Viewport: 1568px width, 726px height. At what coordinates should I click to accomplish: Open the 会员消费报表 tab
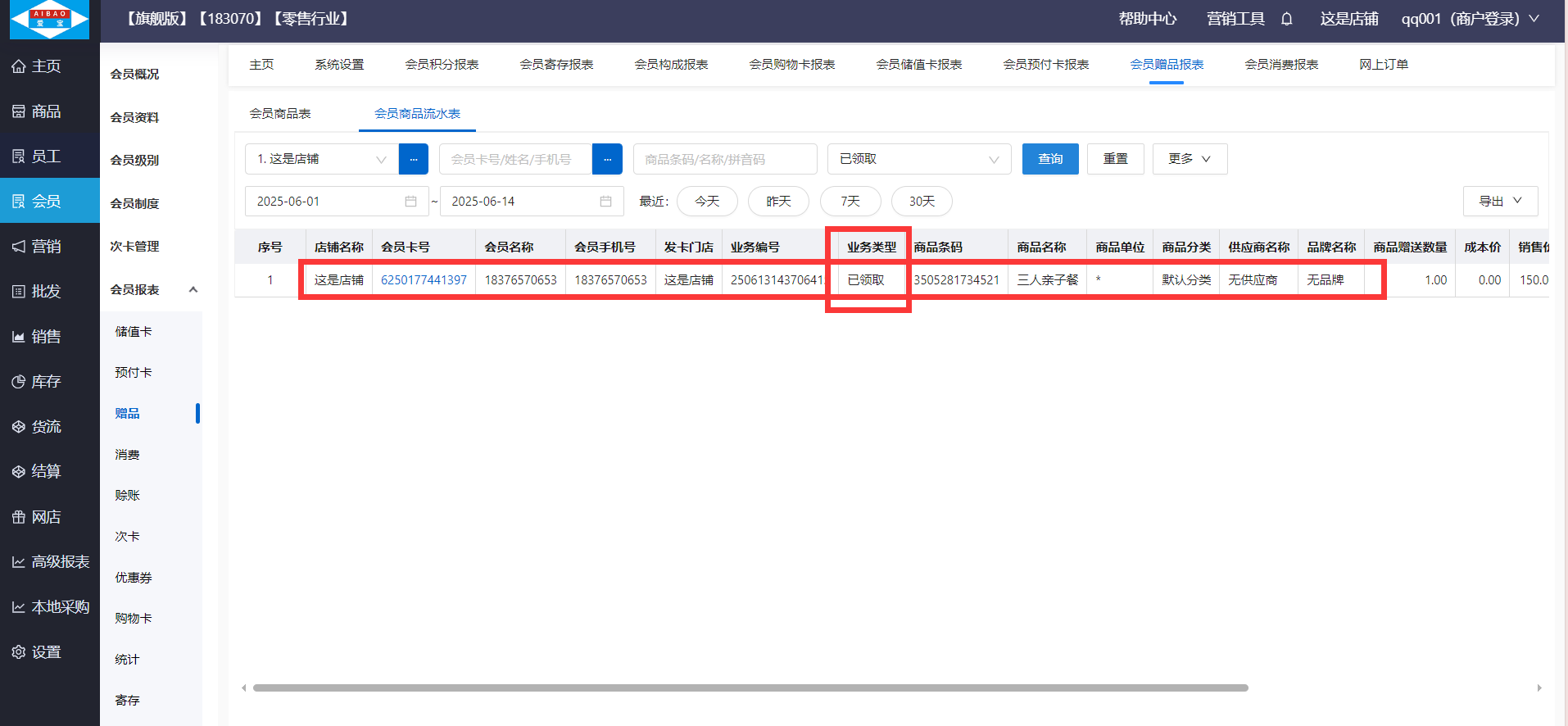[x=1280, y=65]
